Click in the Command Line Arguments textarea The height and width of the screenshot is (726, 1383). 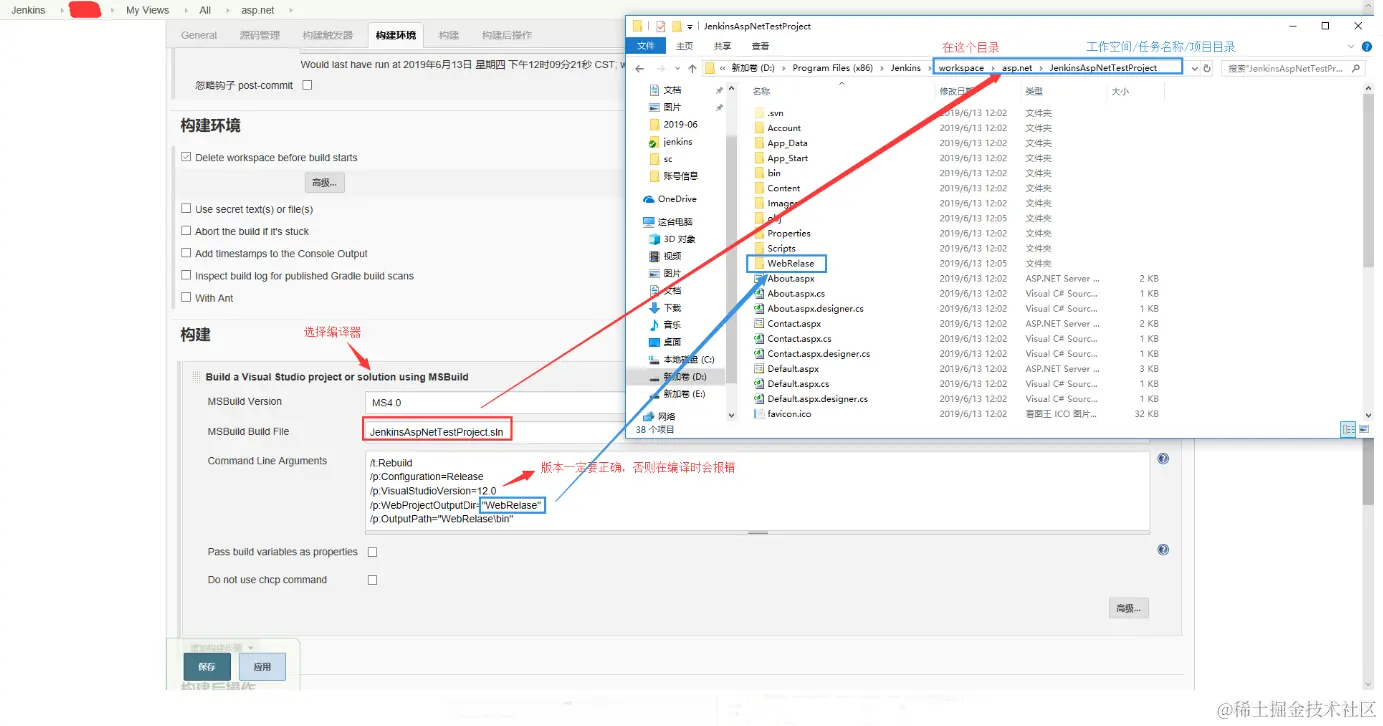(758, 491)
